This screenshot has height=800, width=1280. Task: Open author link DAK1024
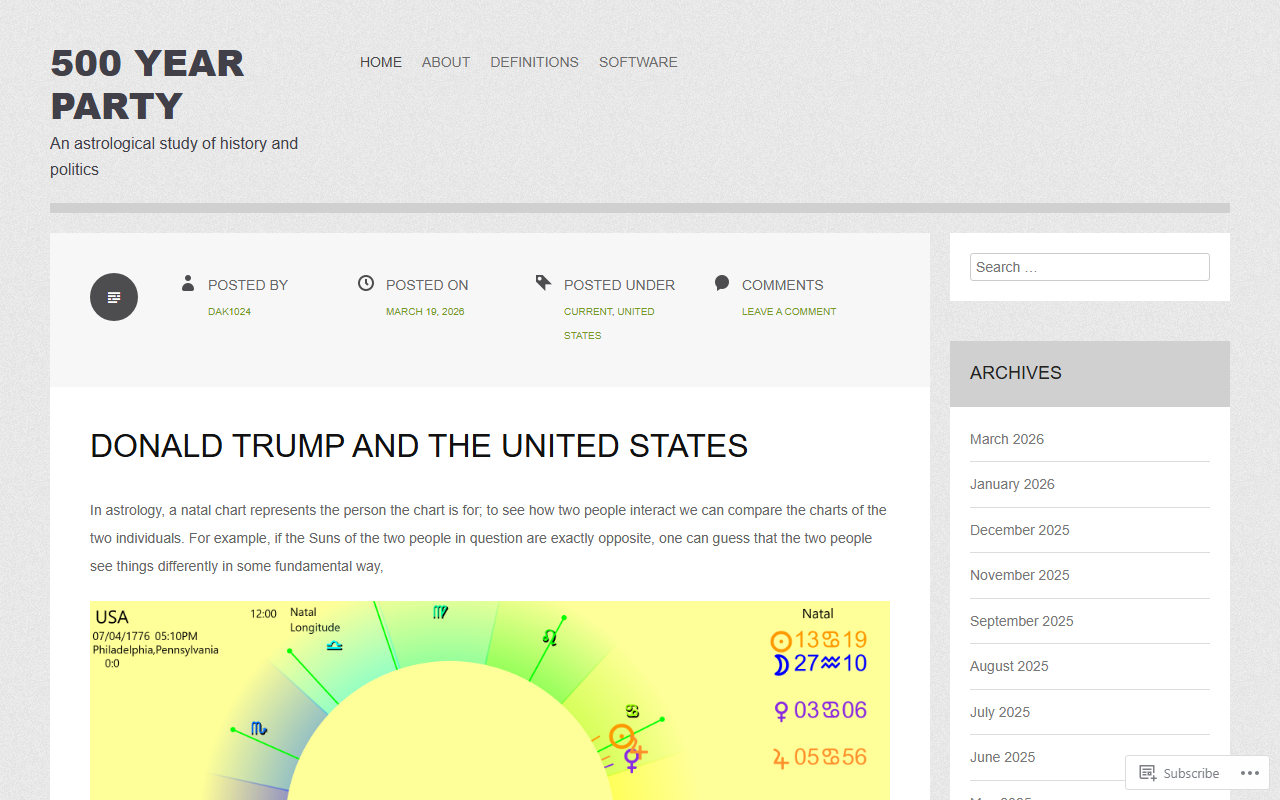[229, 312]
